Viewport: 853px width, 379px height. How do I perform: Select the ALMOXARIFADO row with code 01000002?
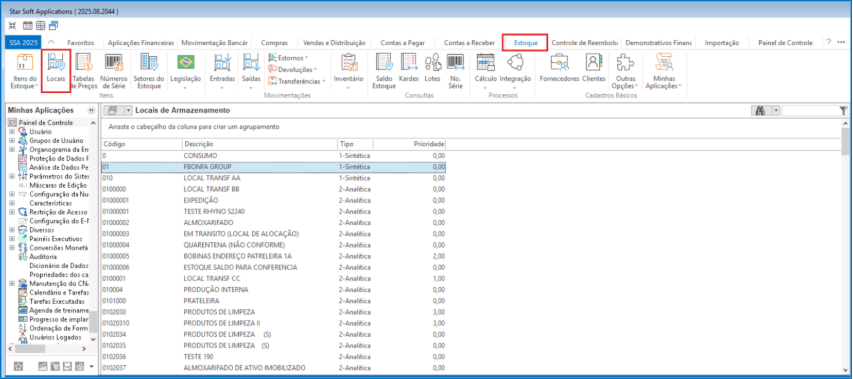(x=274, y=223)
